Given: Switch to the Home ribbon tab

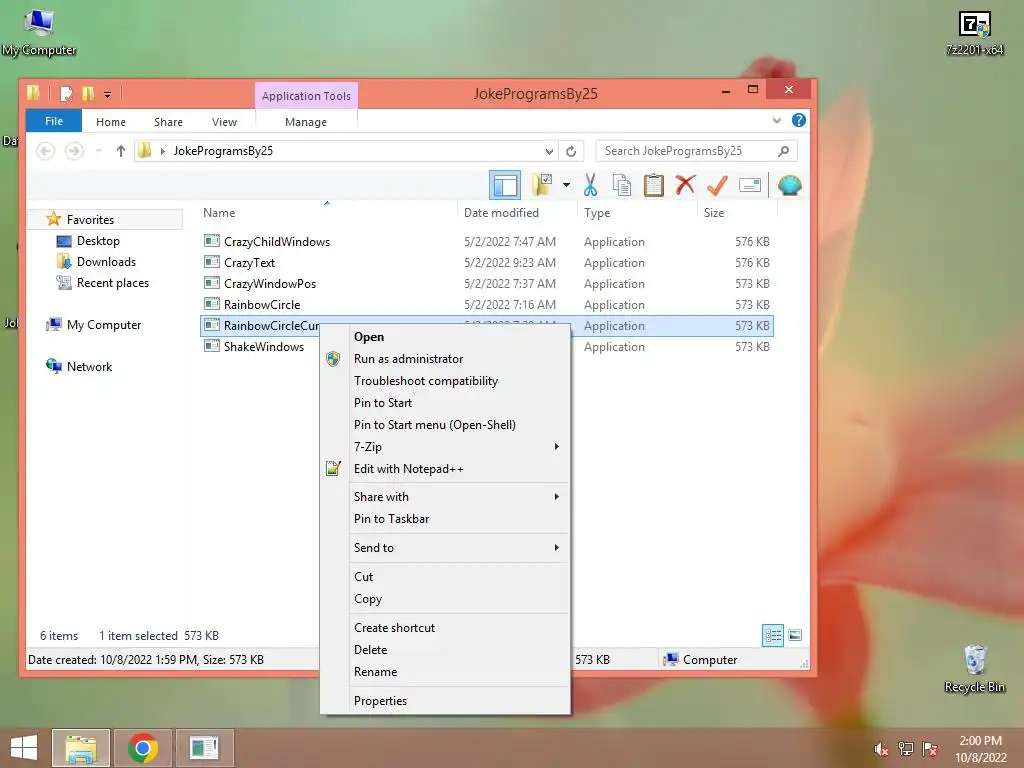Looking at the screenshot, I should click(111, 122).
